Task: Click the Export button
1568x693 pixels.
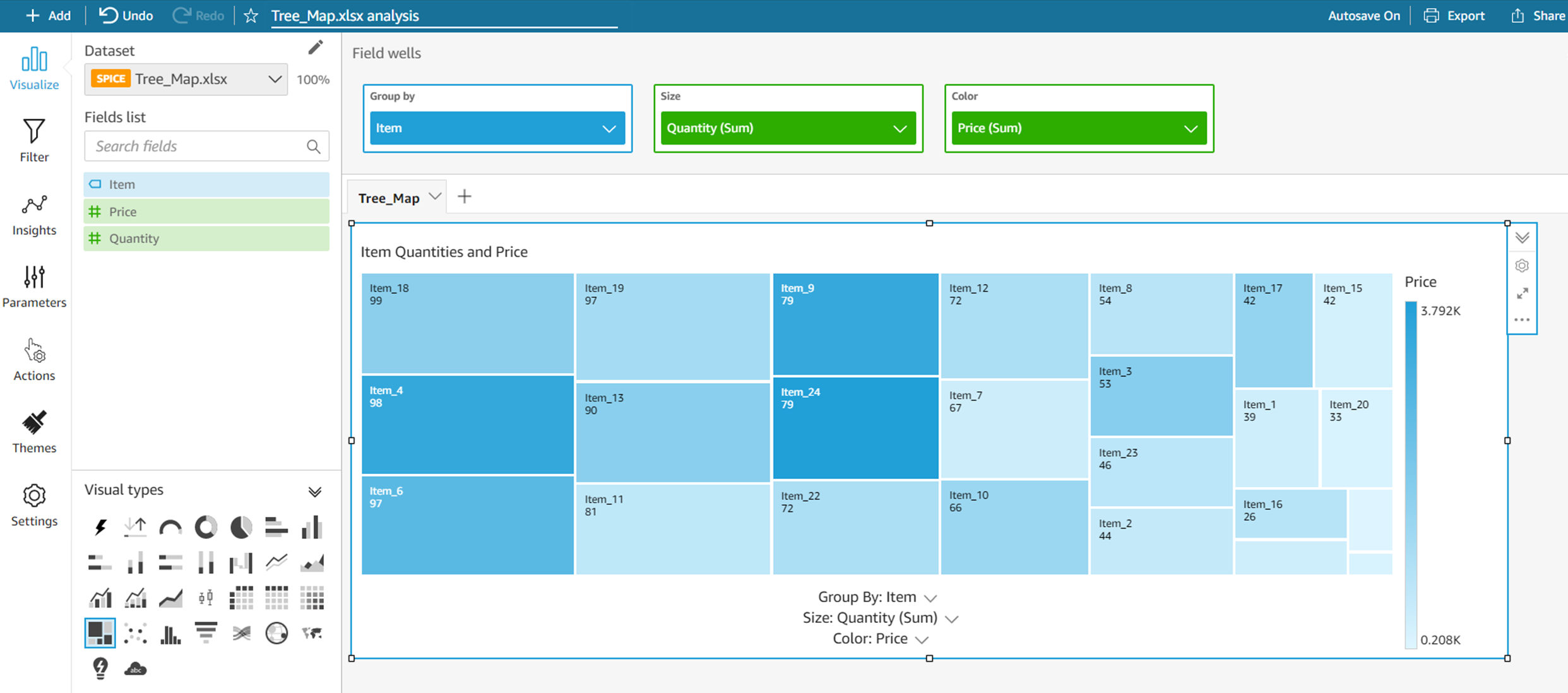Action: 1454,16
